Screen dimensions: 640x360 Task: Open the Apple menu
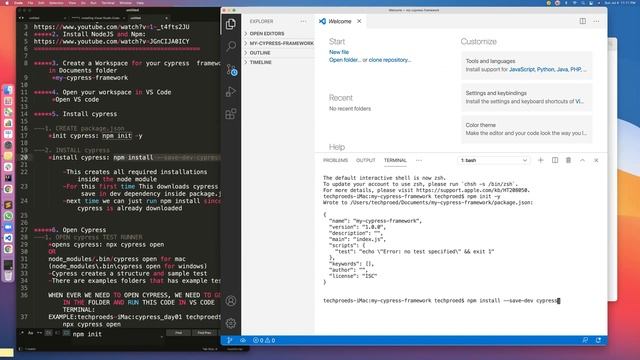7,3
